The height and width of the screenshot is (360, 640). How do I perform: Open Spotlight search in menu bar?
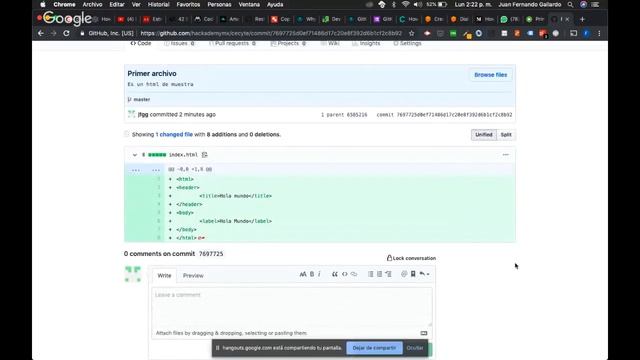(x=571, y=4)
